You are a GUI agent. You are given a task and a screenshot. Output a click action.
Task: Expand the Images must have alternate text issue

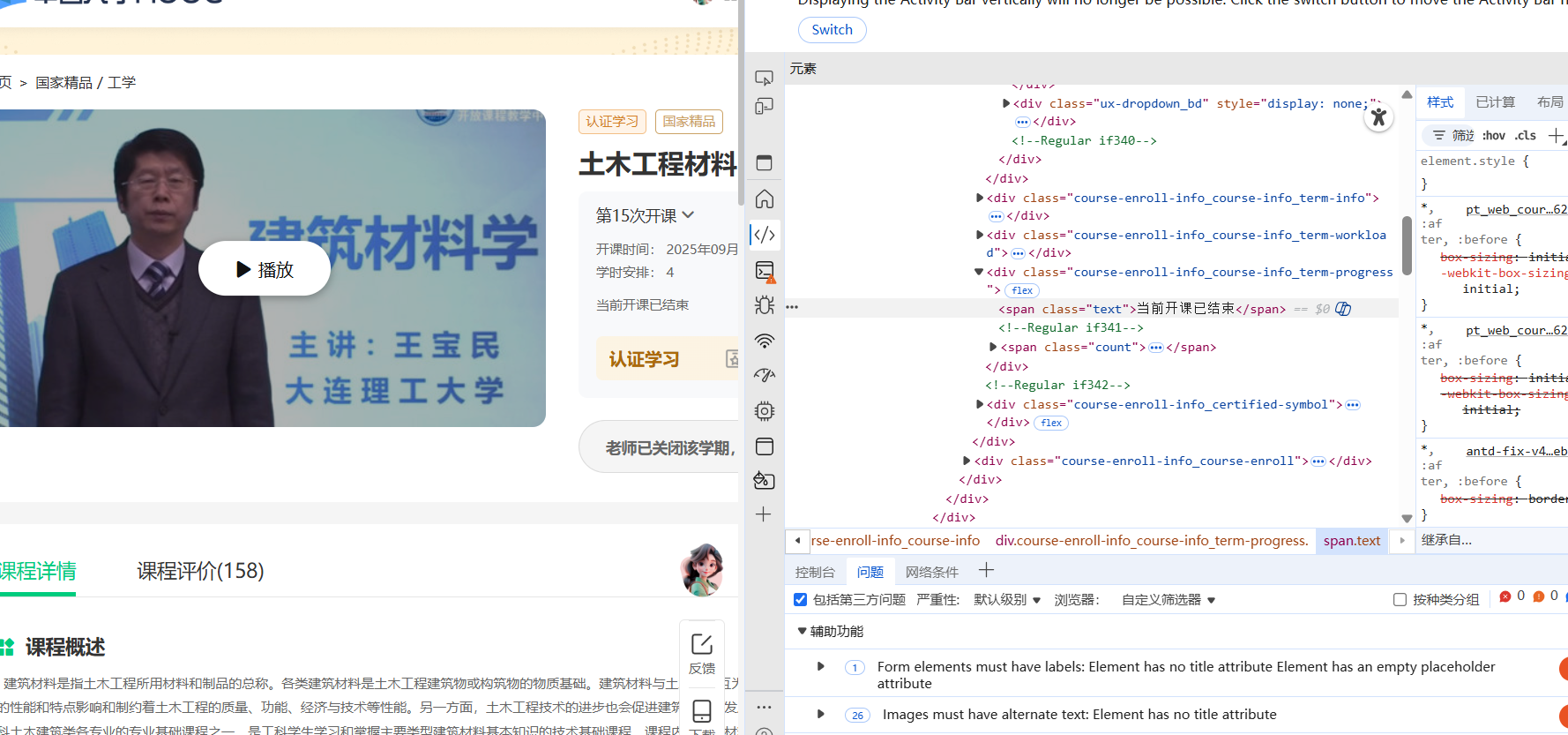(821, 714)
